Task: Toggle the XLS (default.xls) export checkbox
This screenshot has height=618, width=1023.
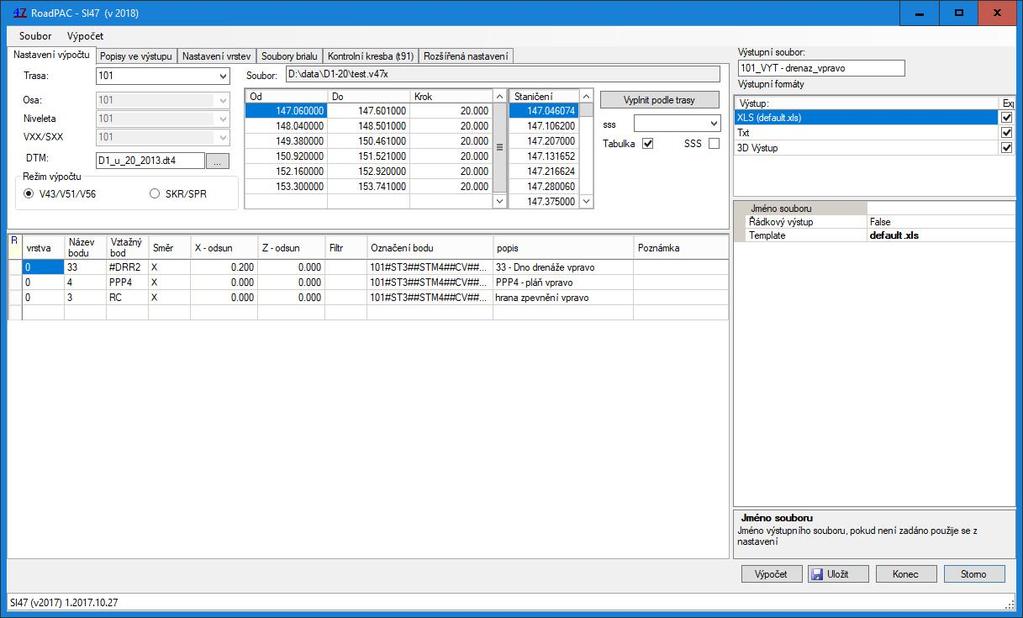Action: click(1007, 117)
